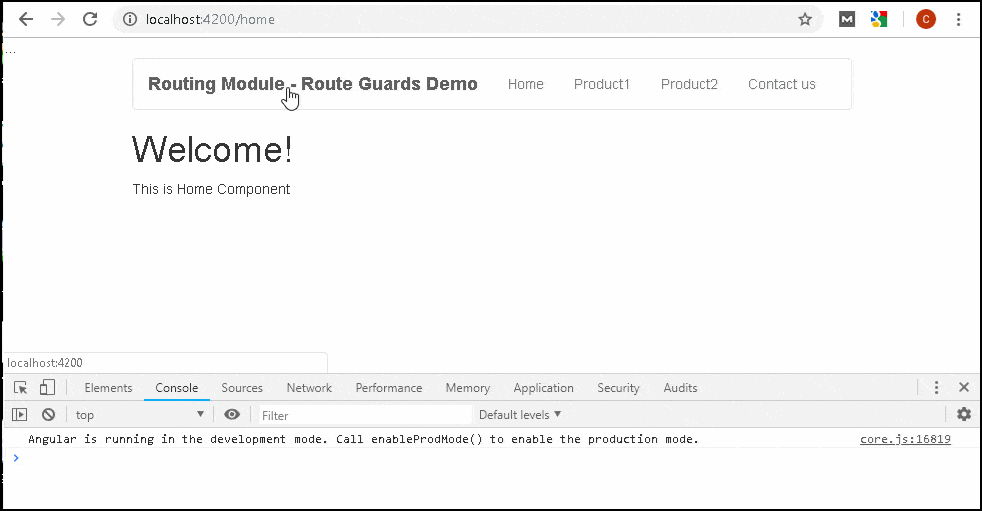The height and width of the screenshot is (511, 982).
Task: Click the browser back arrow
Action: [27, 19]
